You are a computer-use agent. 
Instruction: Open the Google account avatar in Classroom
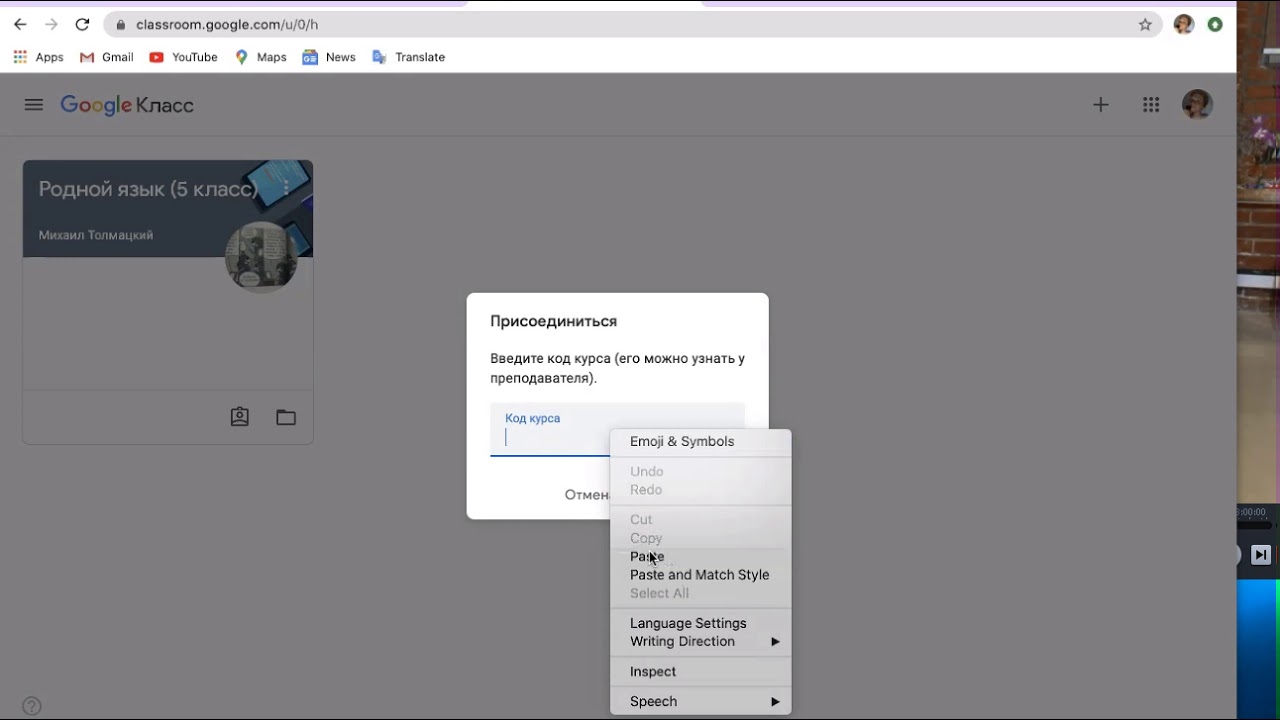tap(1197, 105)
